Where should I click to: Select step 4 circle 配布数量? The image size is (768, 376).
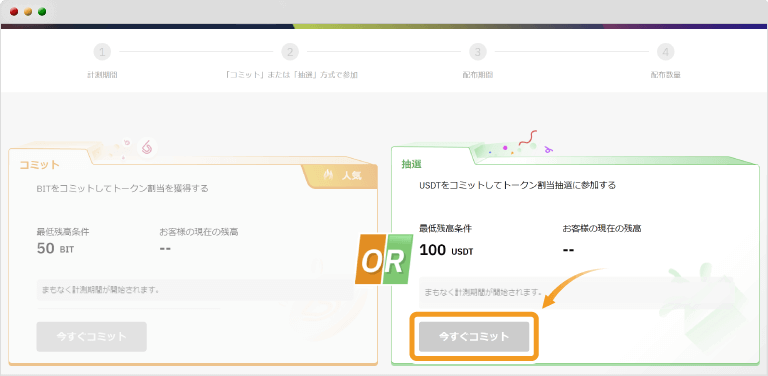666,52
